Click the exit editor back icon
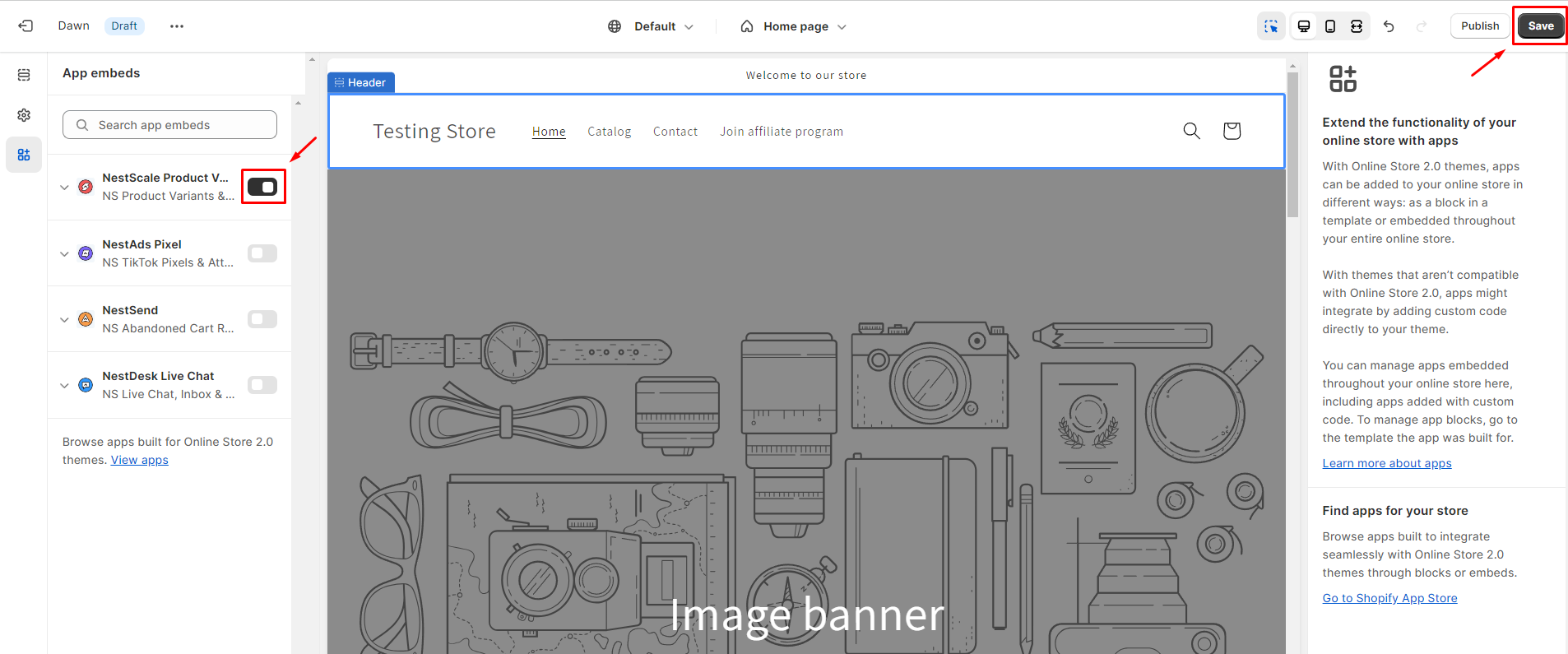The height and width of the screenshot is (654, 1568). [26, 26]
